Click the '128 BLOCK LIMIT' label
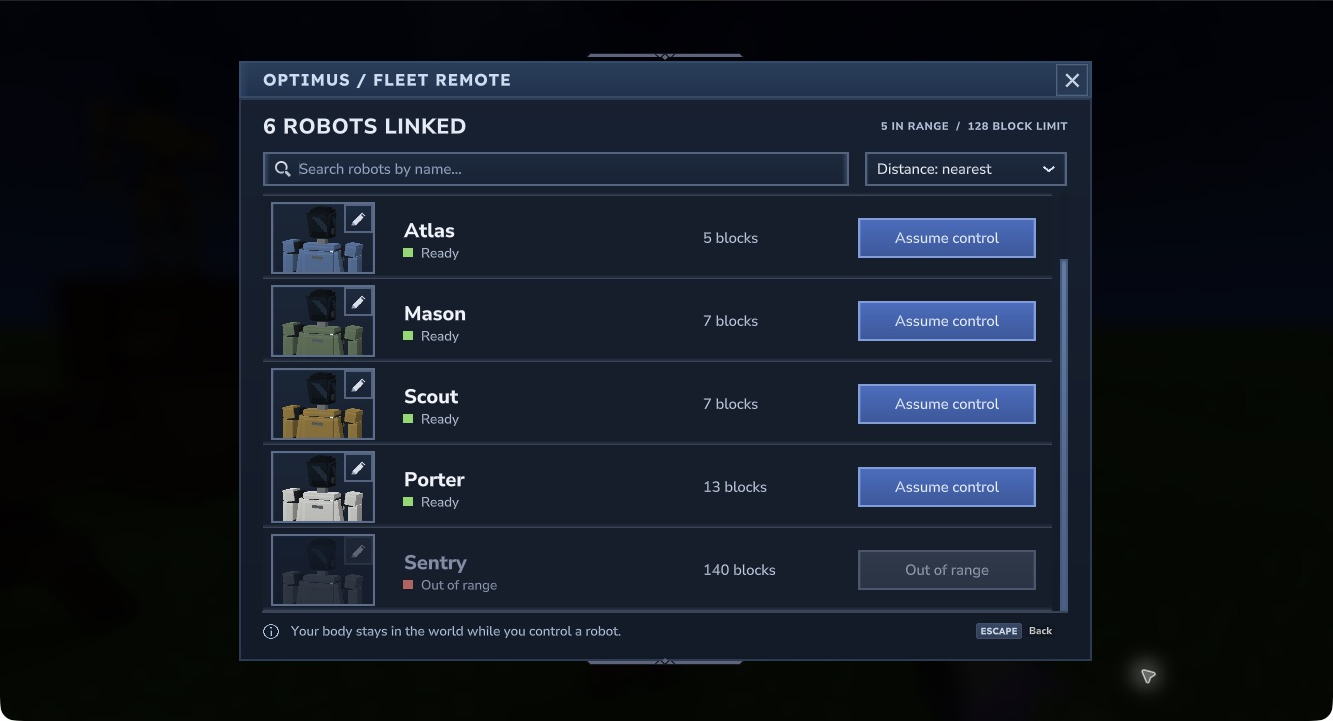The width and height of the screenshot is (1333, 721). click(1017, 126)
